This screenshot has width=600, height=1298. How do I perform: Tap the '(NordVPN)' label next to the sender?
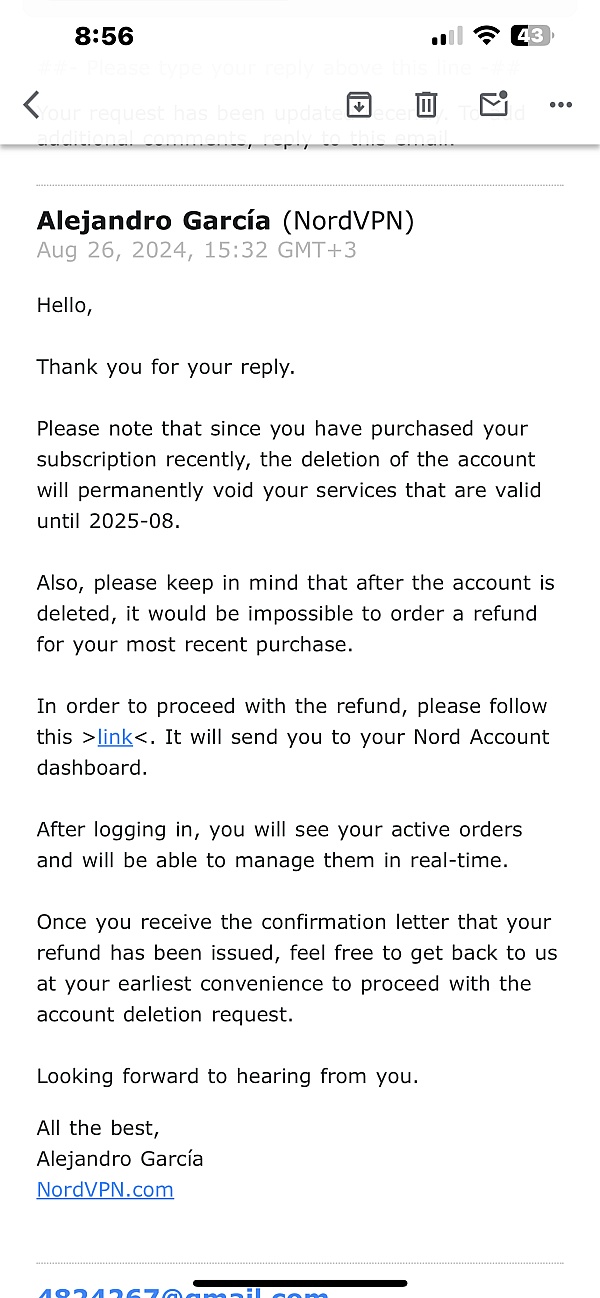click(x=348, y=221)
